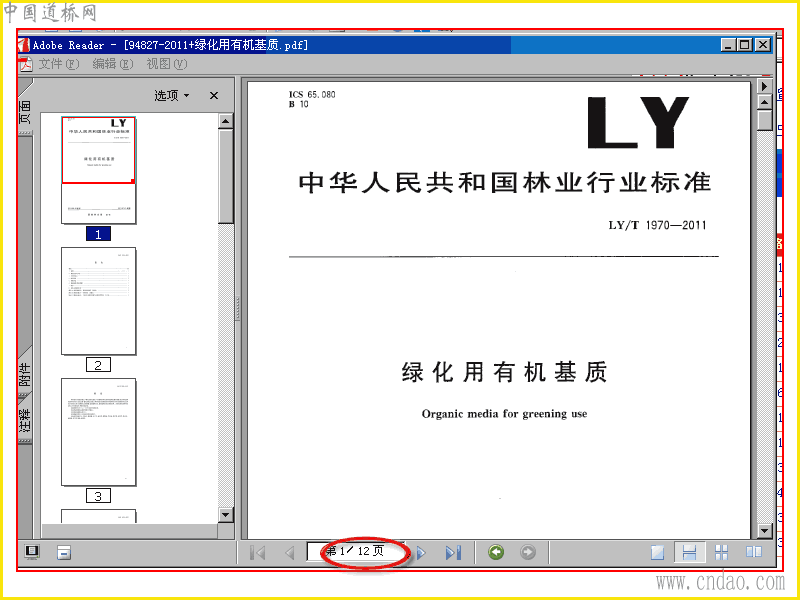
Task: Select continuous facing layout icon
Action: [x=721, y=552]
